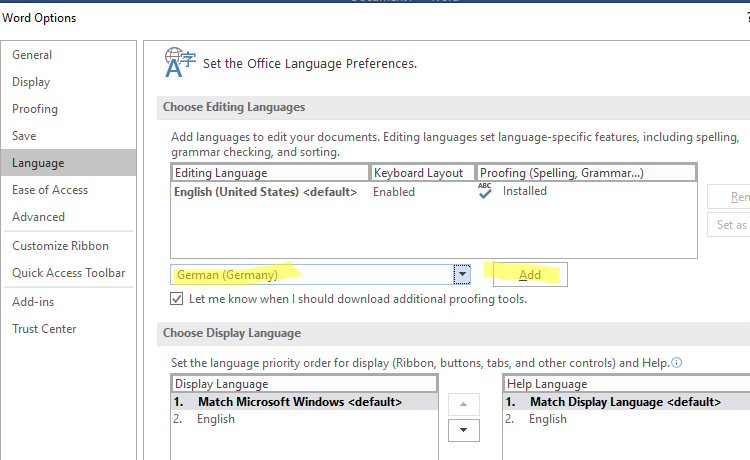Select Match Display Language in Help list

pyautogui.click(x=625, y=402)
